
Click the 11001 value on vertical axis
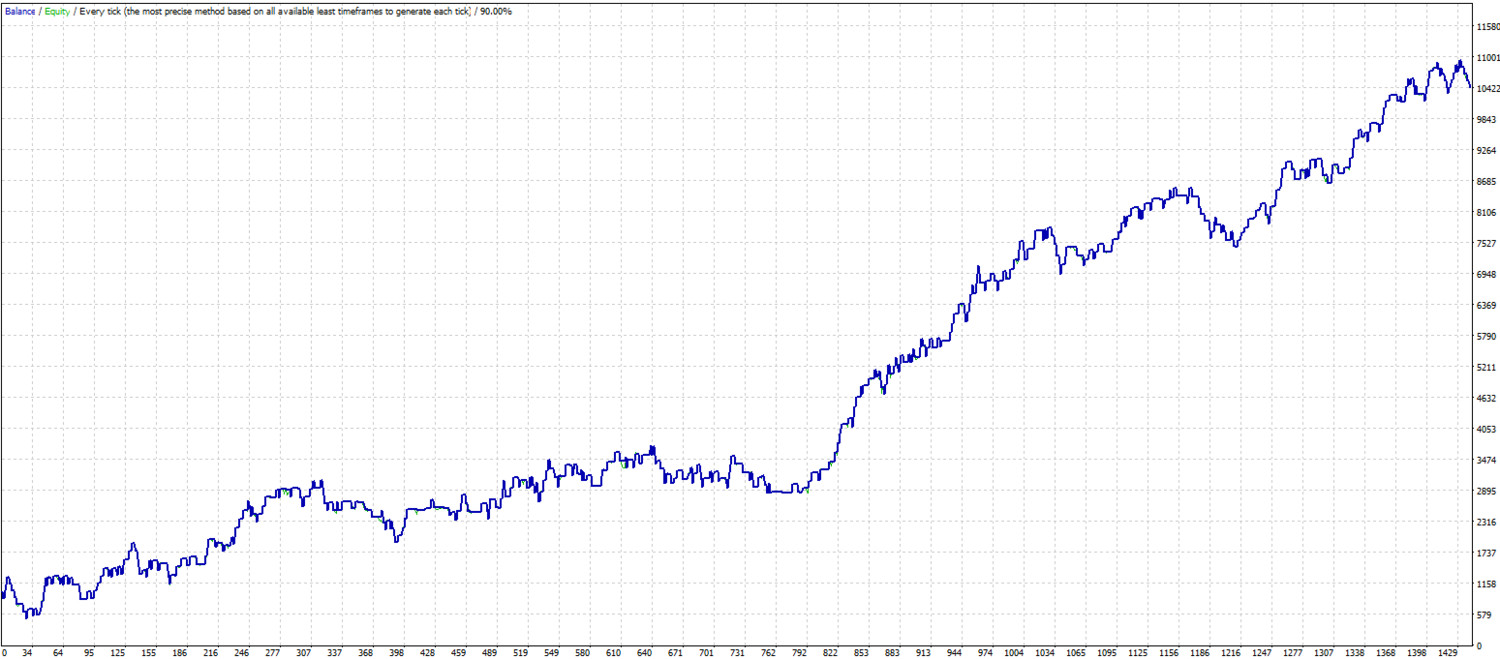[1487, 58]
